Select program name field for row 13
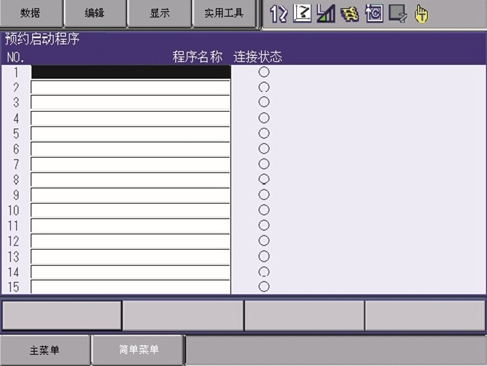The image size is (487, 366). [x=131, y=257]
